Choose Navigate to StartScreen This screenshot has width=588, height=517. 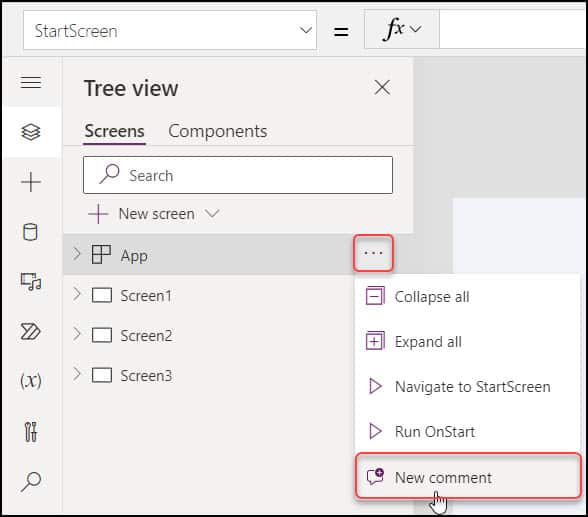467,387
